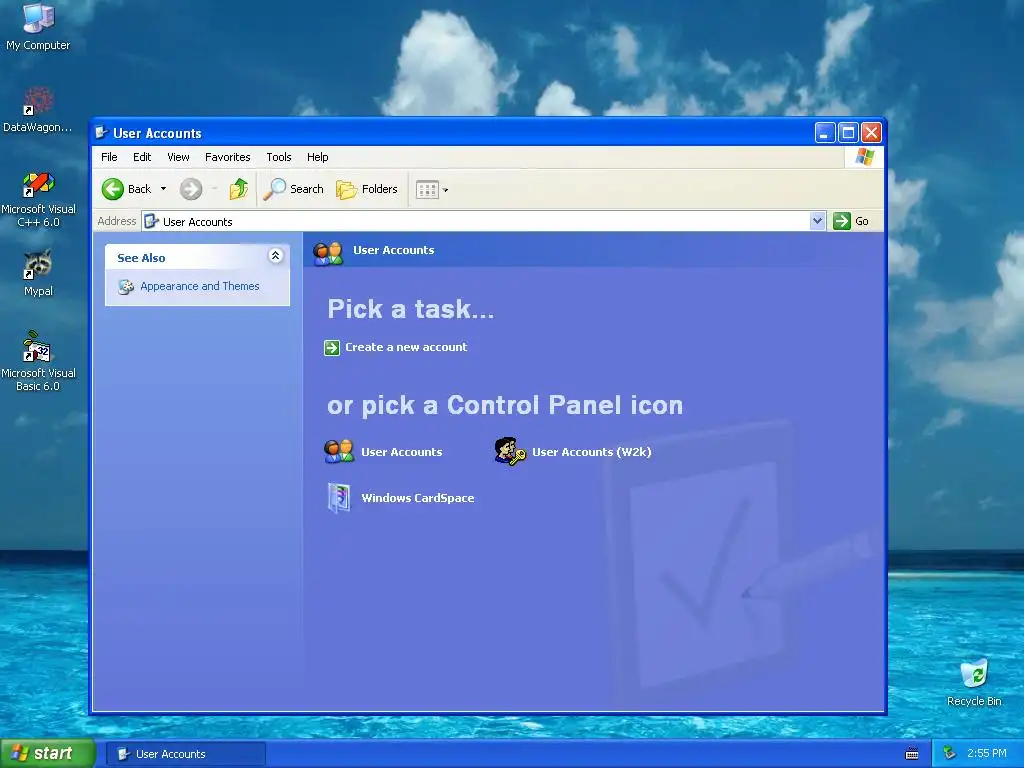This screenshot has width=1024, height=768.
Task: Click the User Accounts header icon
Action: (328, 253)
